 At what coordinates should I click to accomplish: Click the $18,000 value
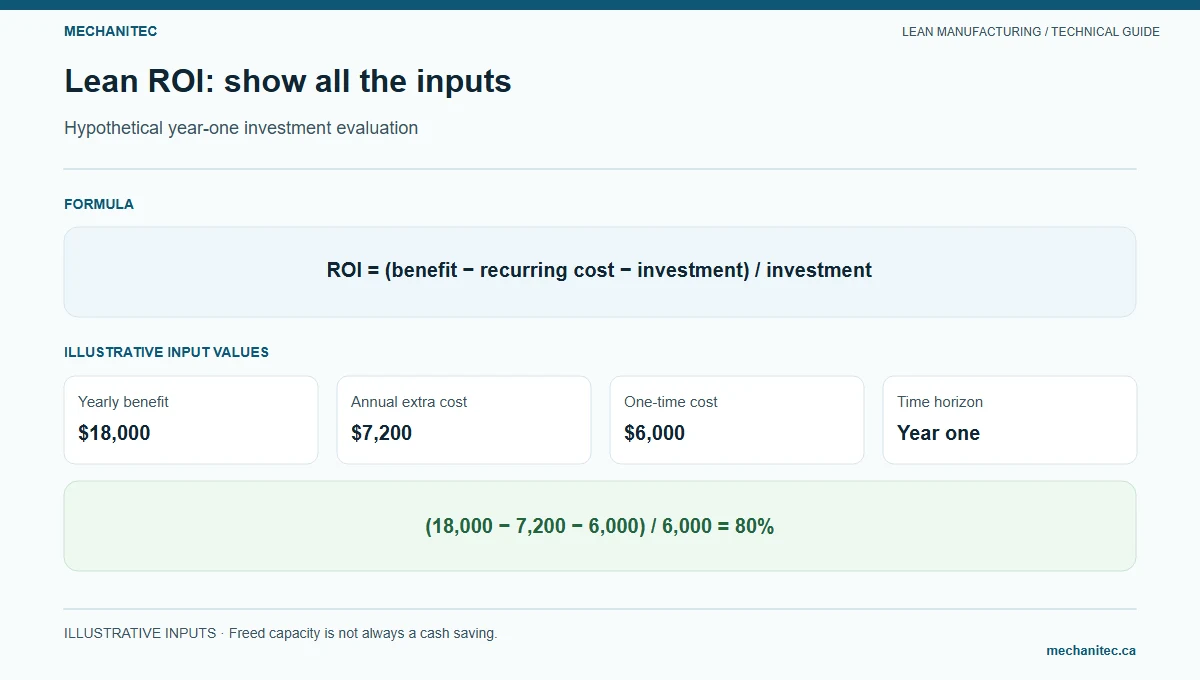114,433
